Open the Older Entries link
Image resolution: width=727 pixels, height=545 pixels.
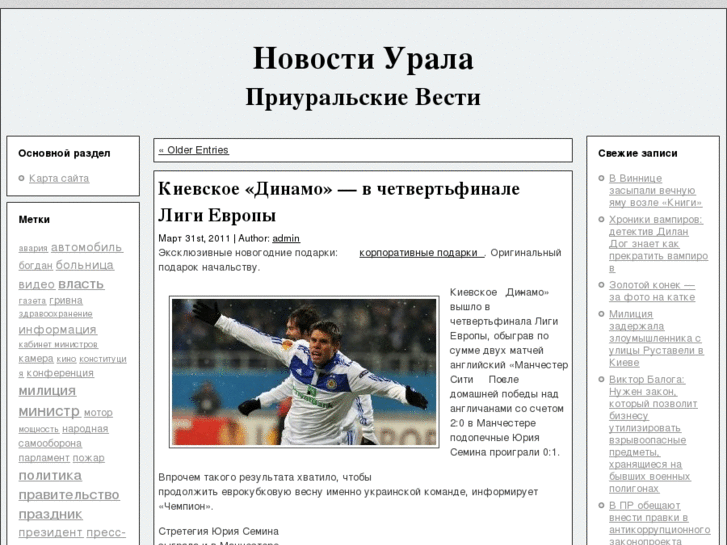(x=193, y=150)
